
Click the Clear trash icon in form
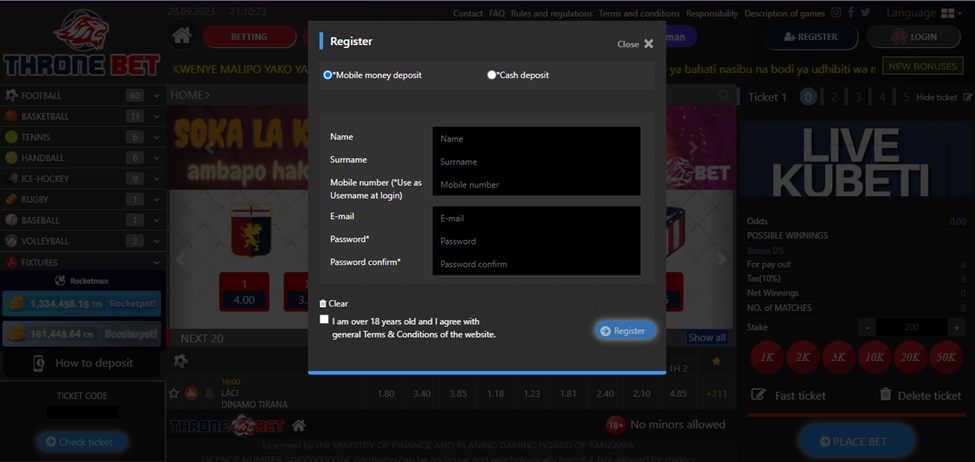323,303
